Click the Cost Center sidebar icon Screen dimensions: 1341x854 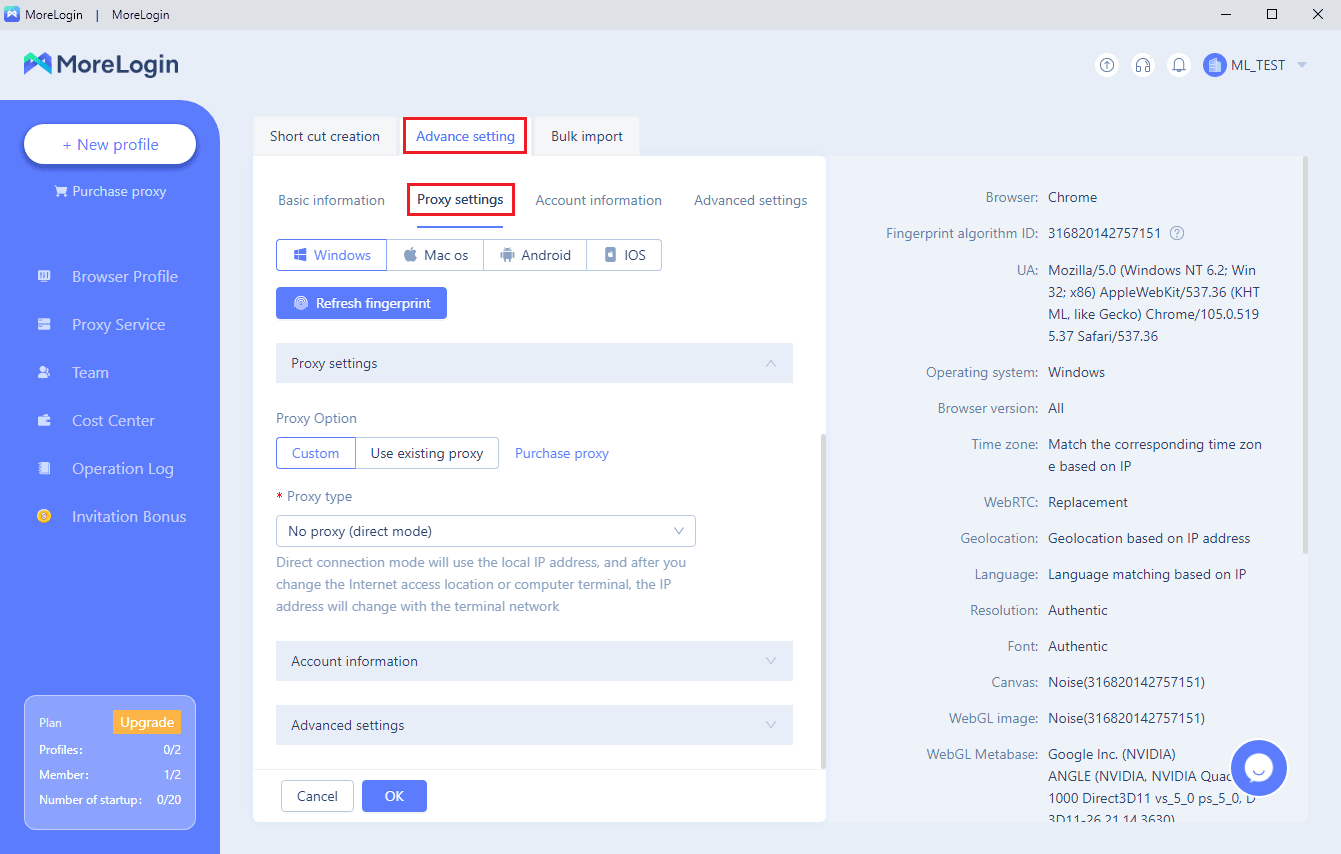44,420
